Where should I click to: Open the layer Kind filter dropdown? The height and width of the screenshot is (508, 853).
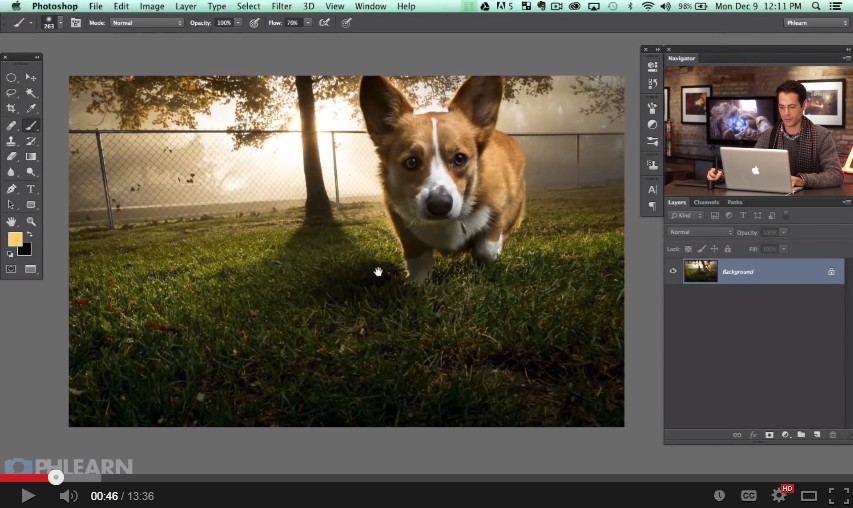click(685, 215)
